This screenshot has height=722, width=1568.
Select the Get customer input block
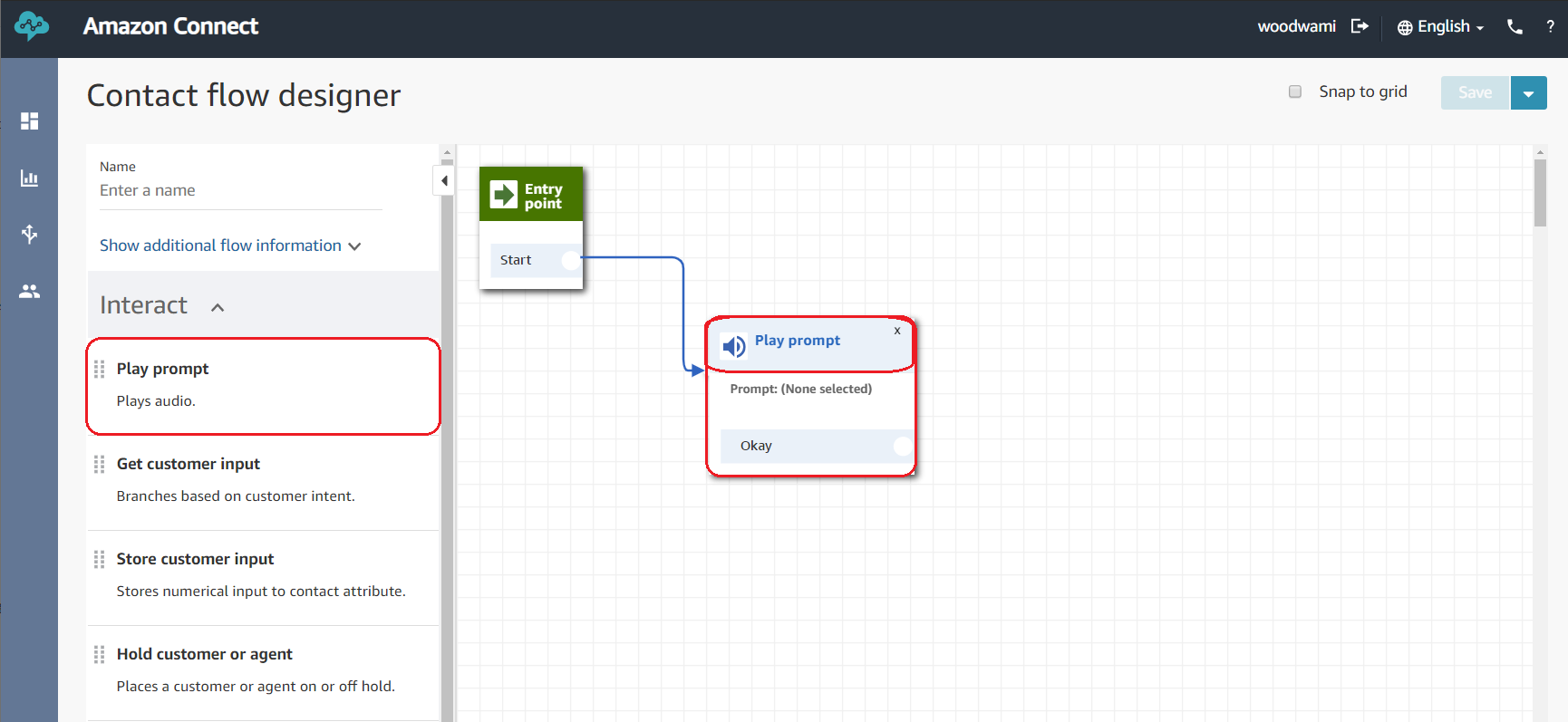pyautogui.click(x=263, y=481)
